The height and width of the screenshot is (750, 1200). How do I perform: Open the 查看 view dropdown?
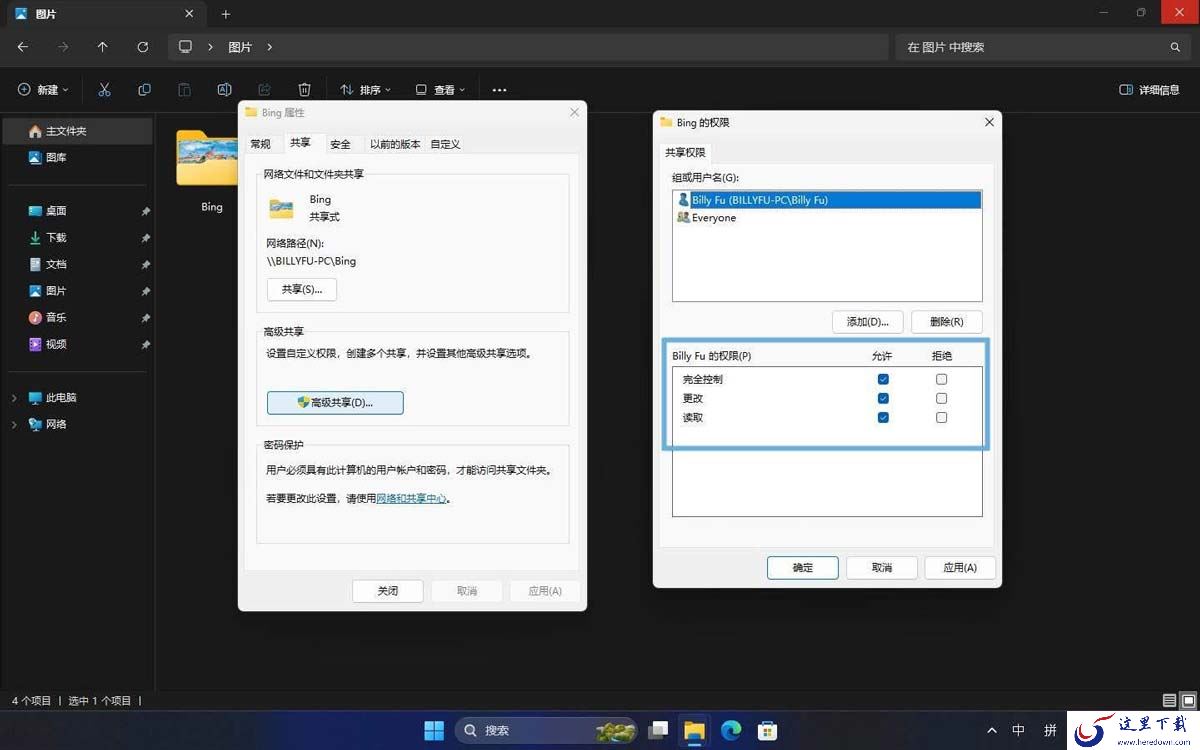click(x=440, y=90)
